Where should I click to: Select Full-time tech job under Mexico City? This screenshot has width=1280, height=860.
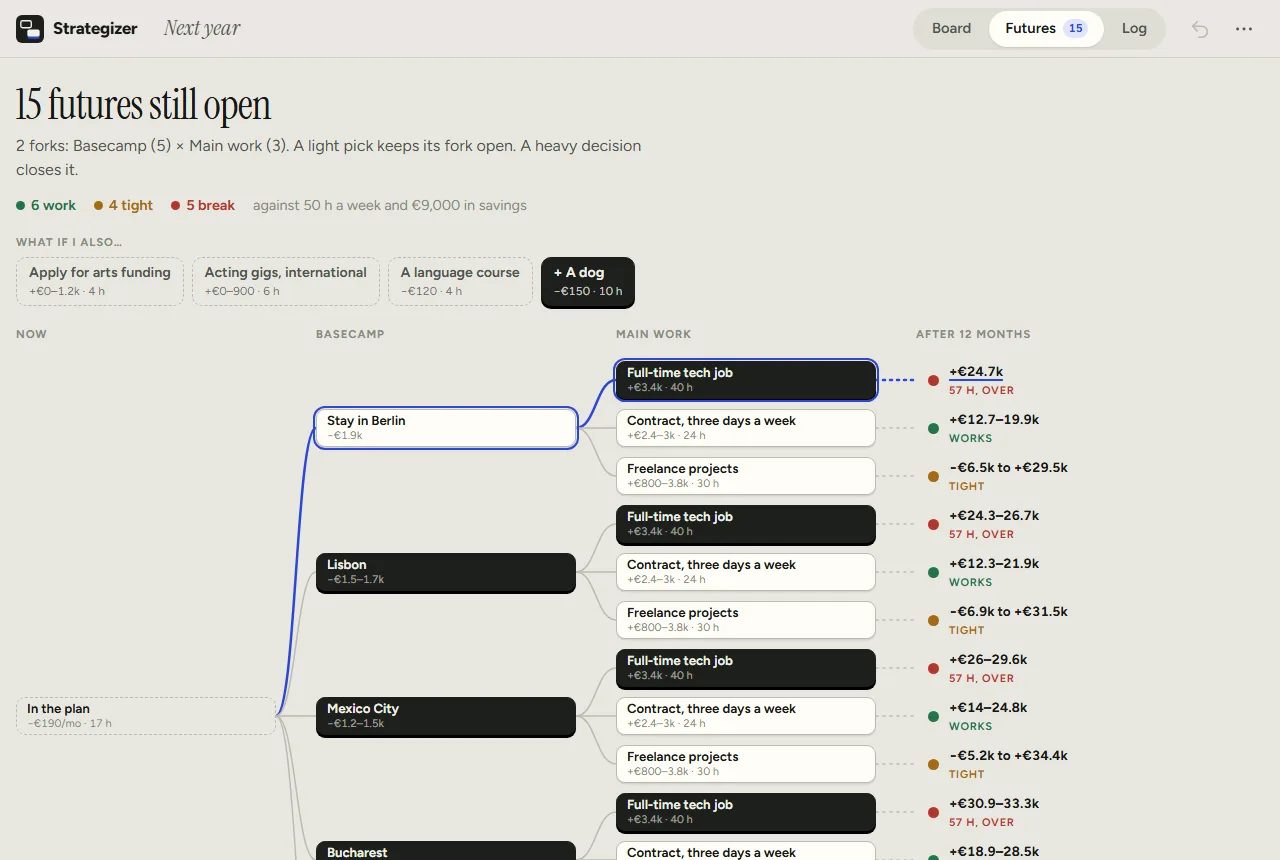[x=746, y=668]
